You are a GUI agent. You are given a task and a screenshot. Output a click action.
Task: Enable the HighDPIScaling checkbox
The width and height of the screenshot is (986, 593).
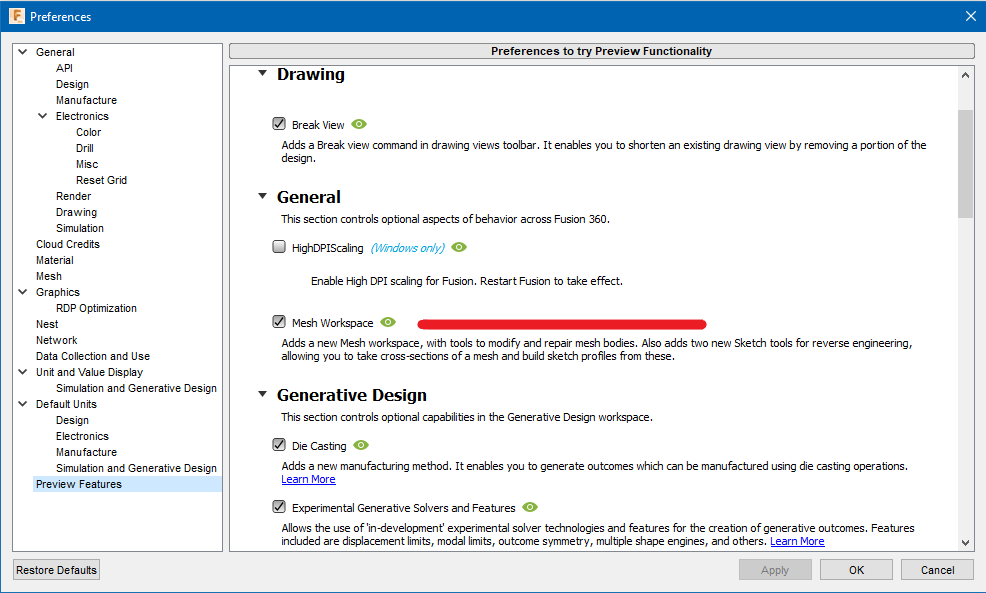(x=279, y=247)
